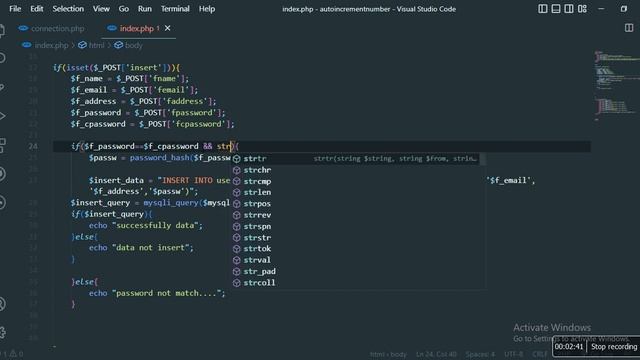Toggle secondary side bar layout icon
Image resolution: width=640 pixels, height=360 pixels.
569,9
